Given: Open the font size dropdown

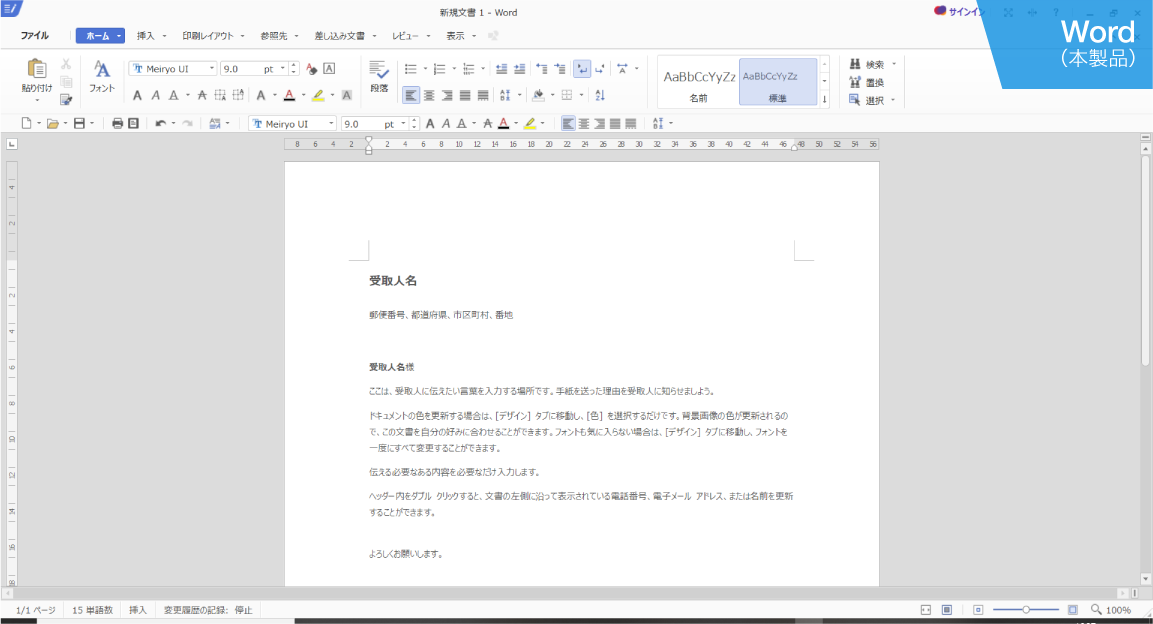Looking at the screenshot, I should [283, 68].
